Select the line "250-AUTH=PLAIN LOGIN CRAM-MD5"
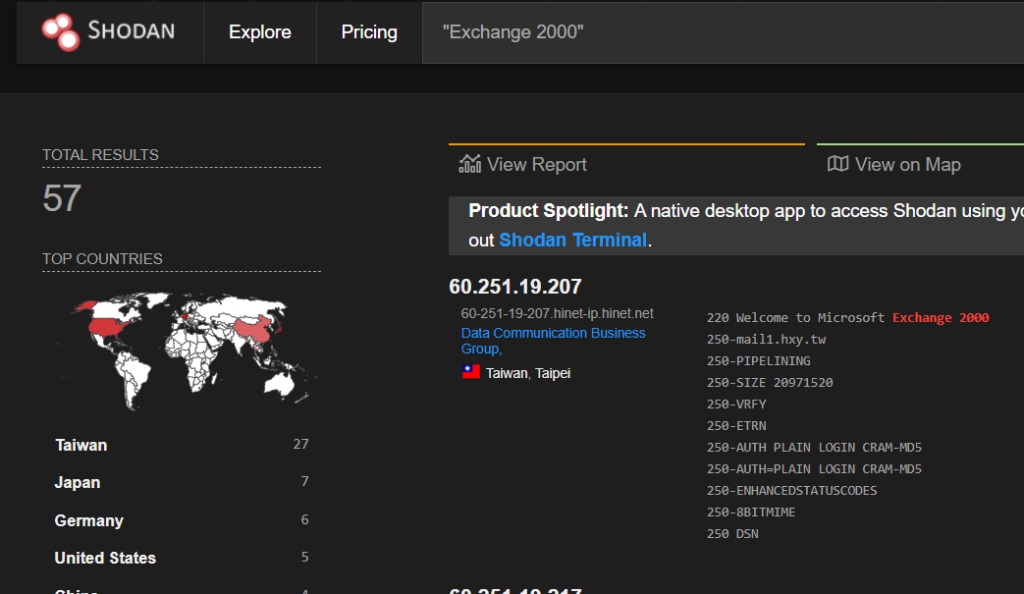 point(814,469)
